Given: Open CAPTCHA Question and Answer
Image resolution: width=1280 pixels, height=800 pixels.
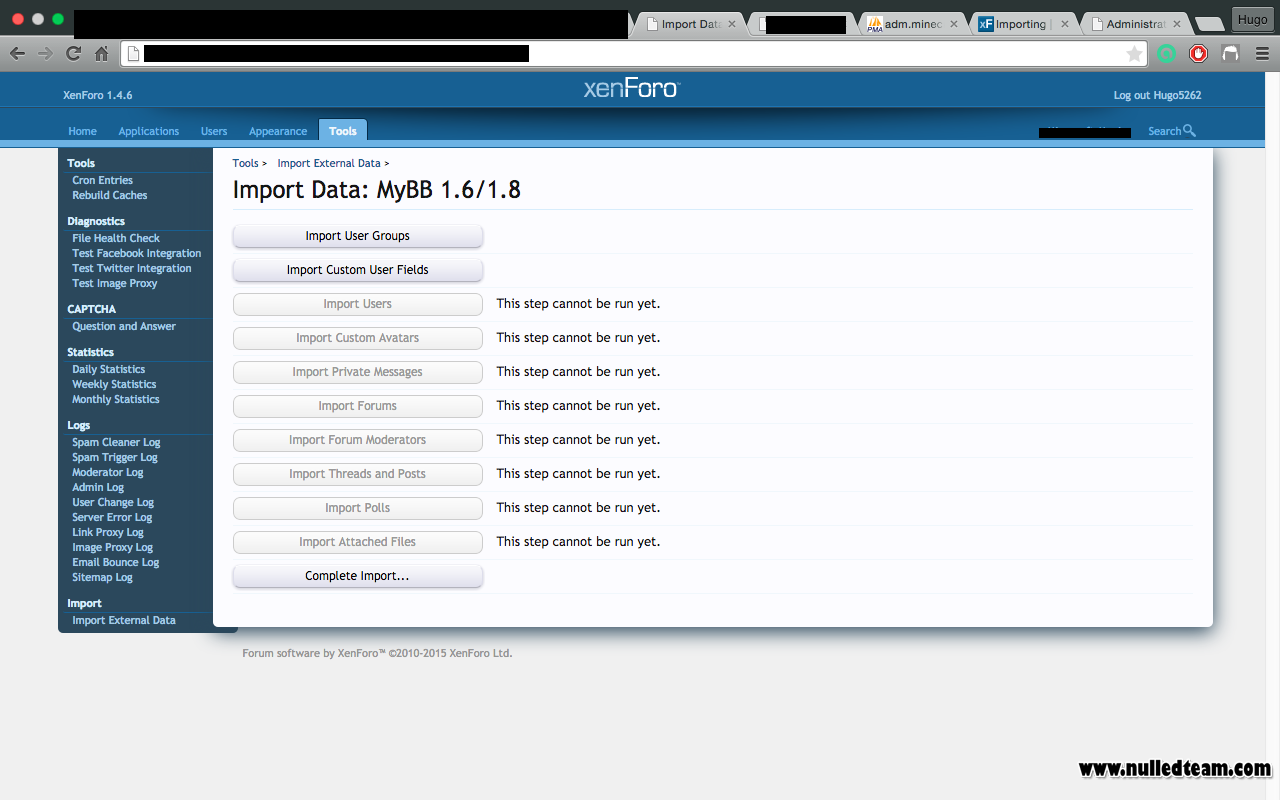Looking at the screenshot, I should point(123,326).
